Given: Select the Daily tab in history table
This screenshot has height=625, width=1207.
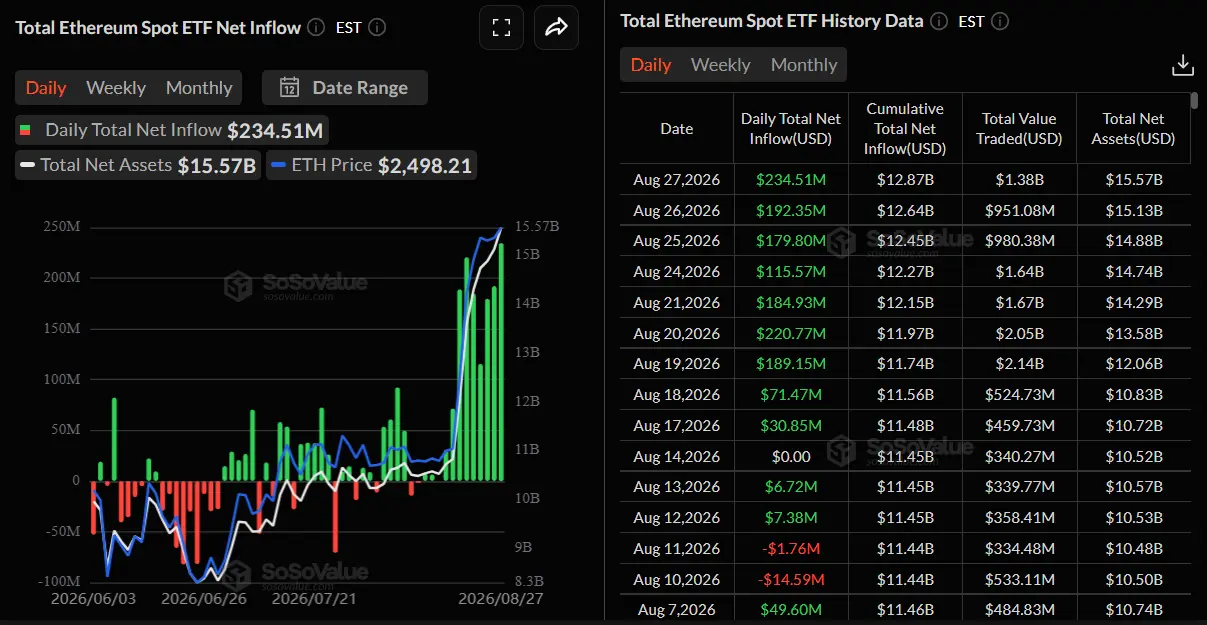Looking at the screenshot, I should [651, 65].
